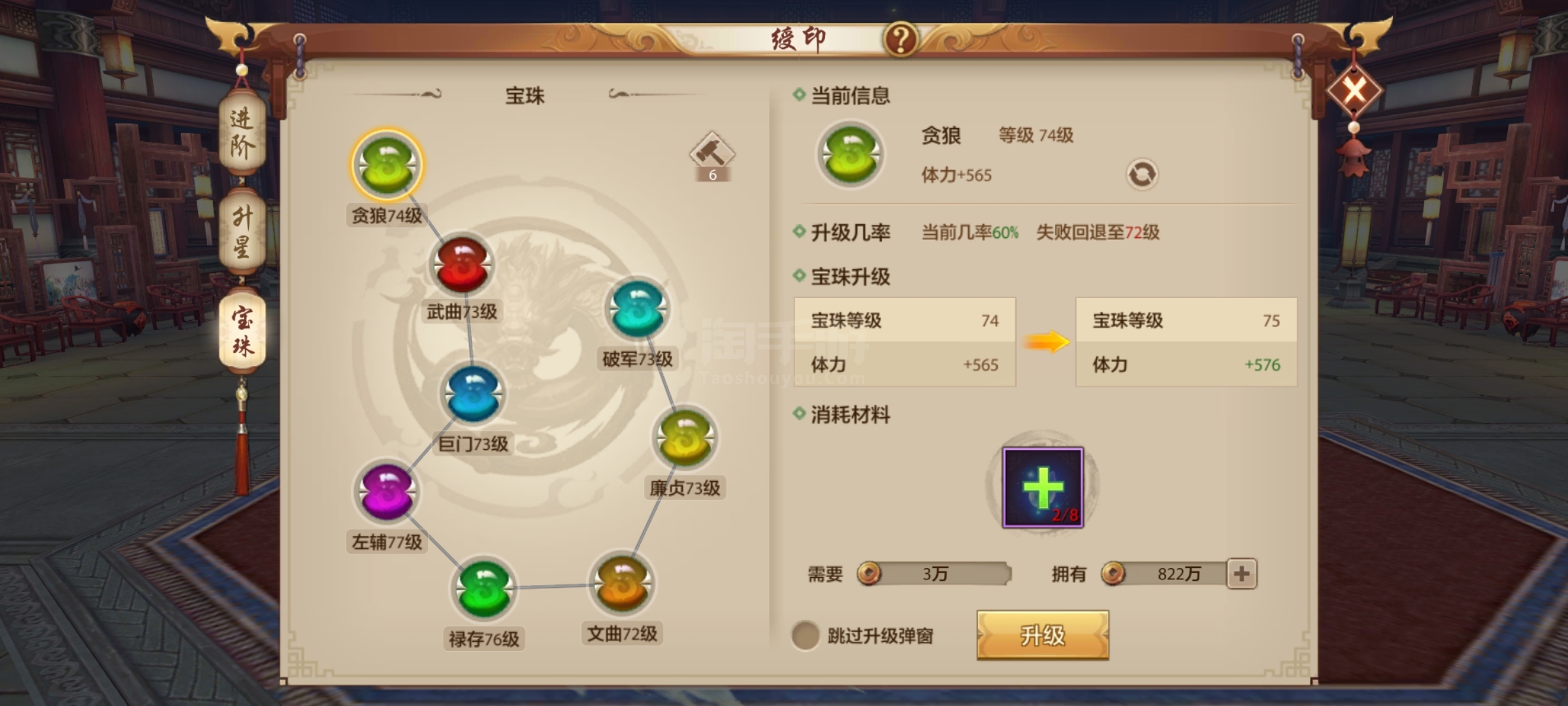Viewport: 1568px width, 706px height.
Task: Click the current 贪狼 orb preview
Action: click(x=850, y=155)
